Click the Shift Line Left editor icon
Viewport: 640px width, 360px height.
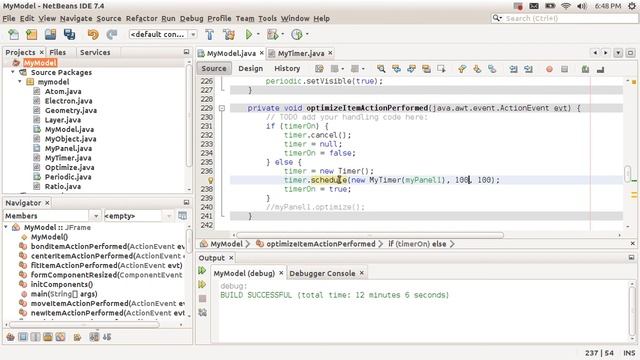click(x=513, y=69)
